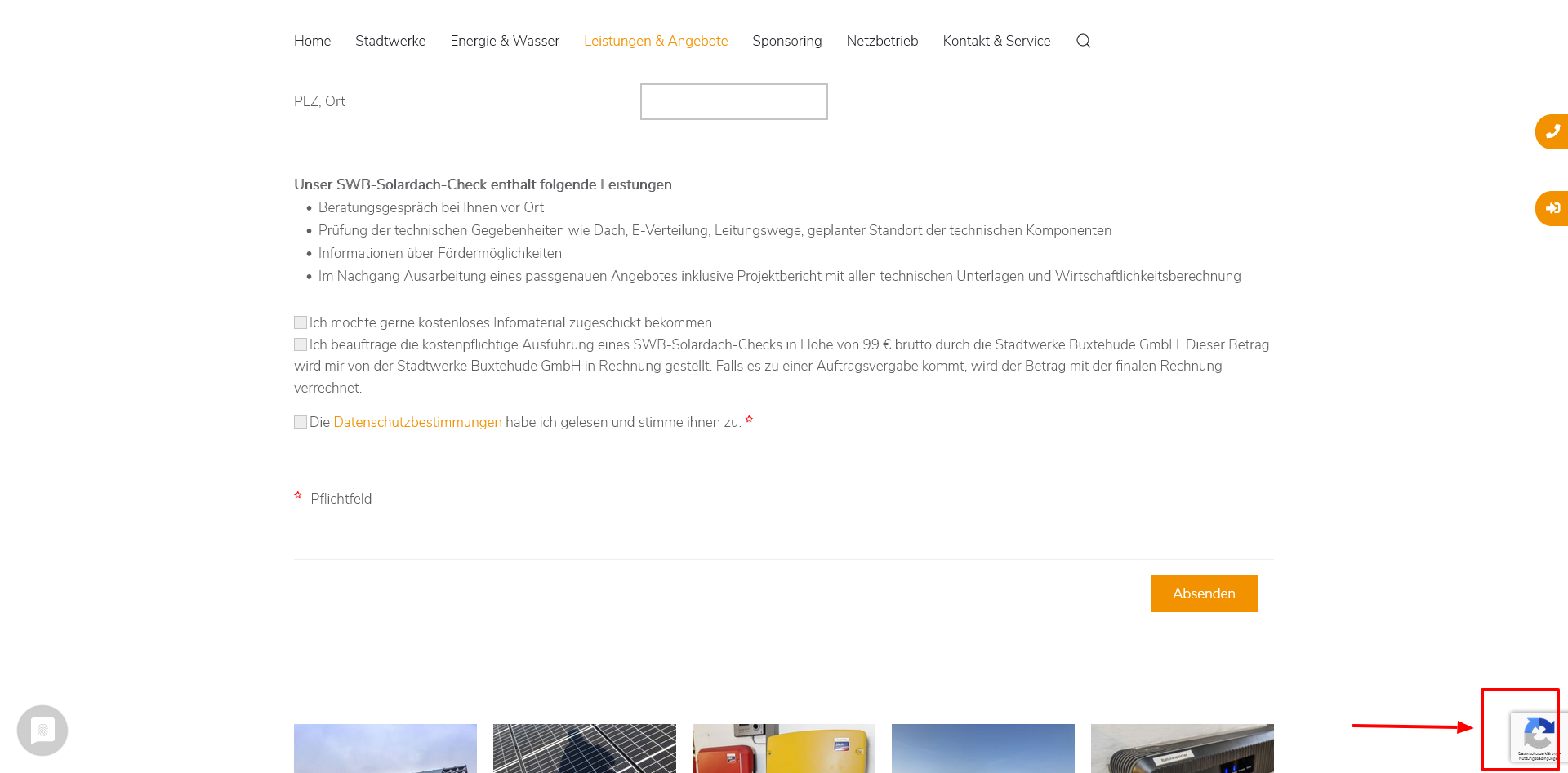Click 'Informationen über Fördermöglichkeiten' bullet

(440, 253)
